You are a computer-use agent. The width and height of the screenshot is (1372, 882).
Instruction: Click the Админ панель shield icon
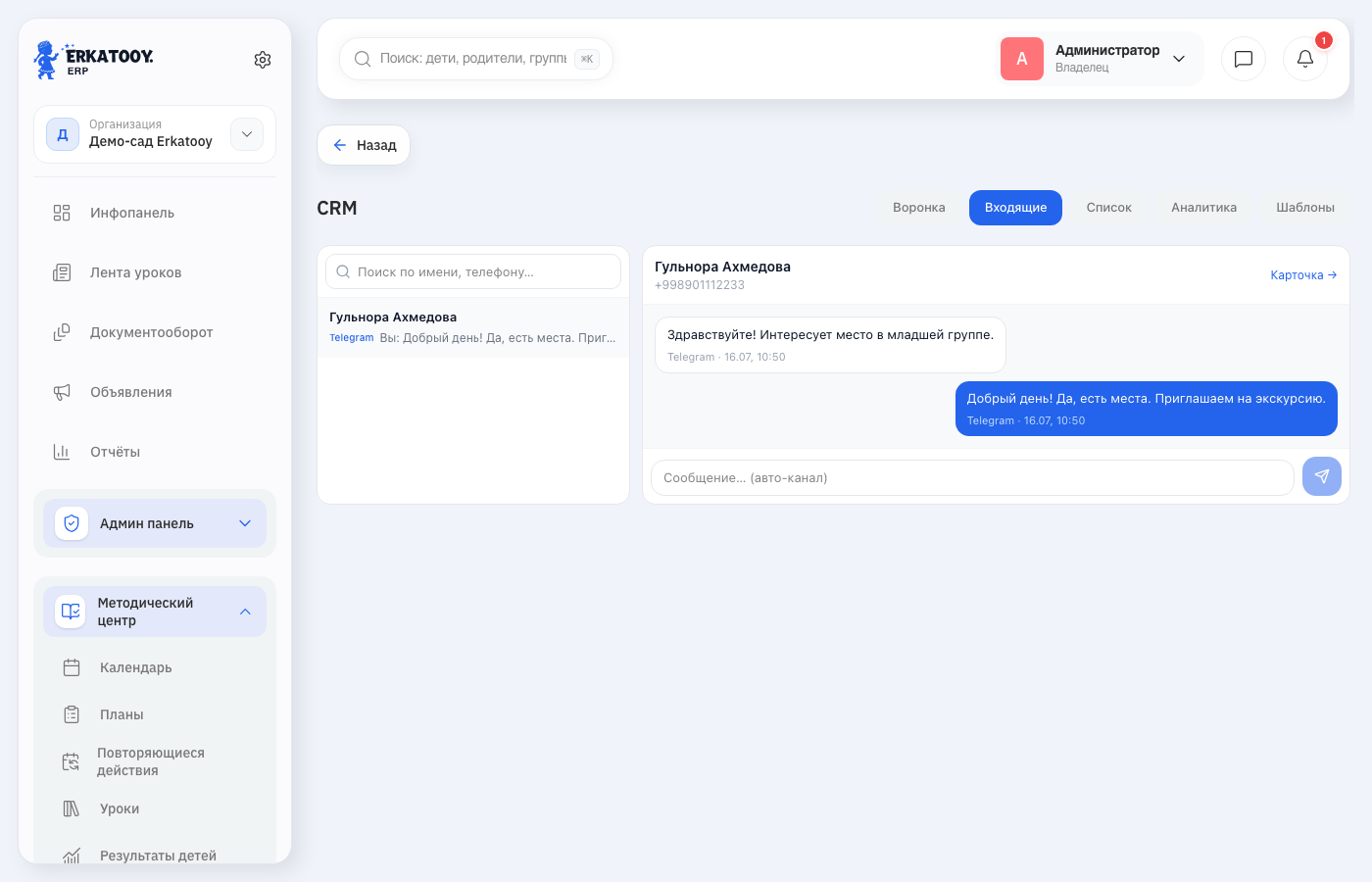pyautogui.click(x=72, y=523)
